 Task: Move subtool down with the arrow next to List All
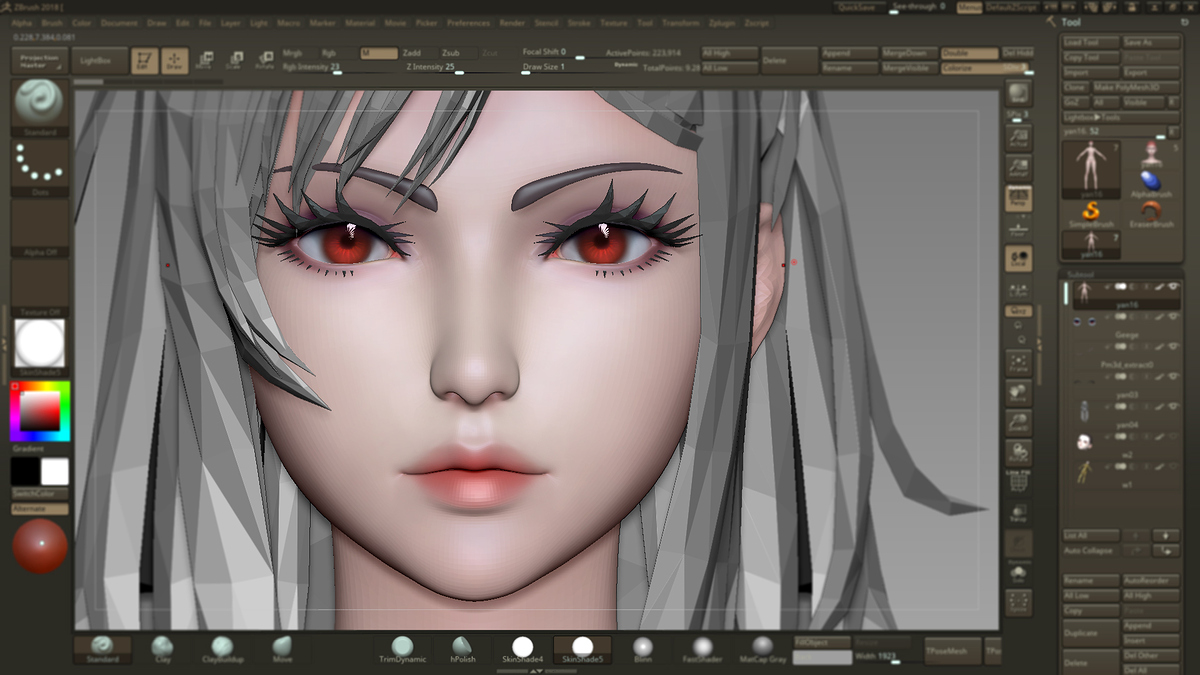click(1165, 536)
